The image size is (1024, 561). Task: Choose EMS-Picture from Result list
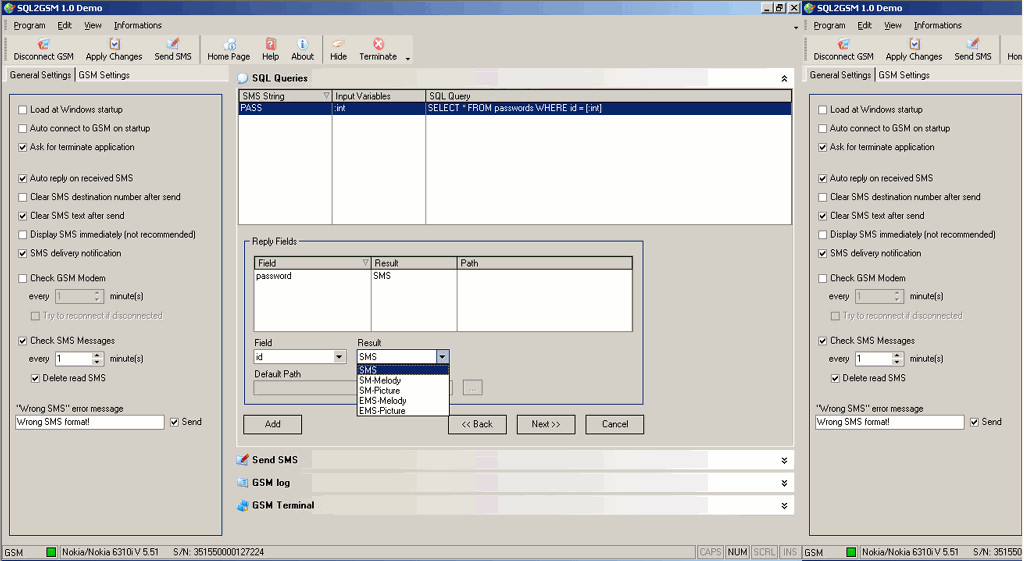click(x=403, y=411)
